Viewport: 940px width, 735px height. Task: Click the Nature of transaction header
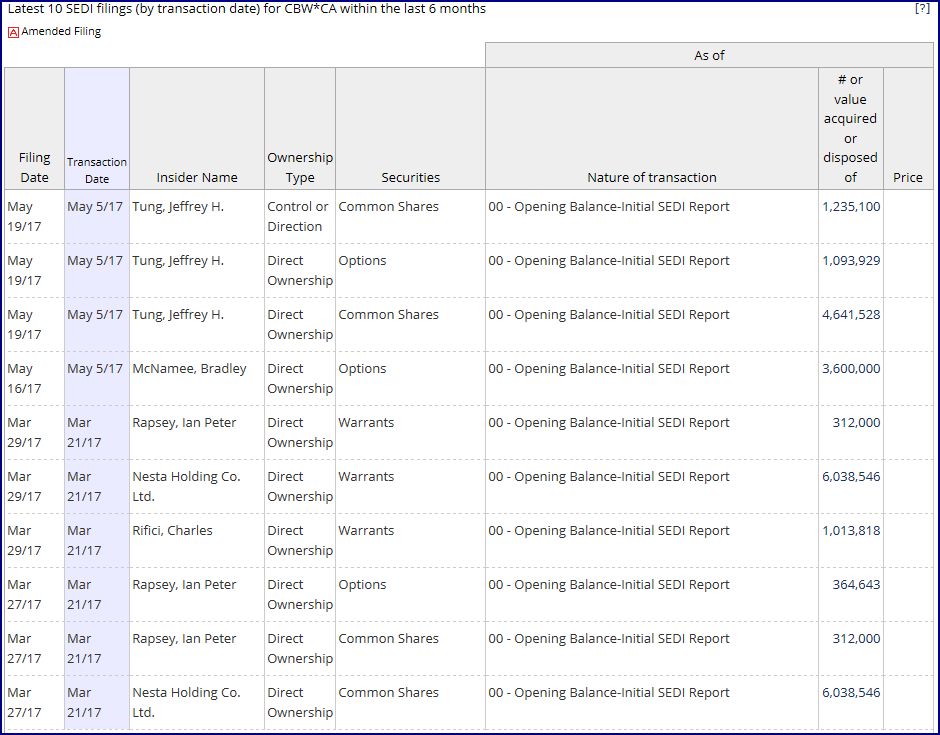(652, 177)
